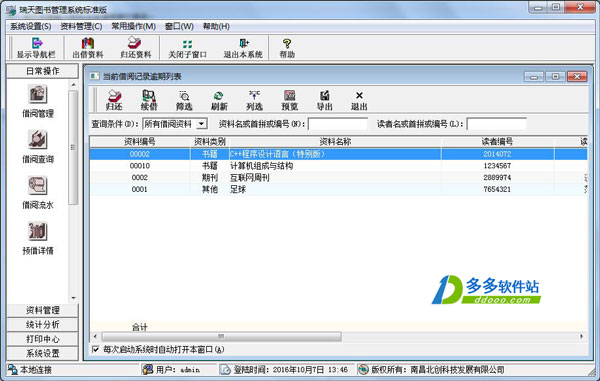Click the left arrow of horizontal scrollbar

click(95, 337)
